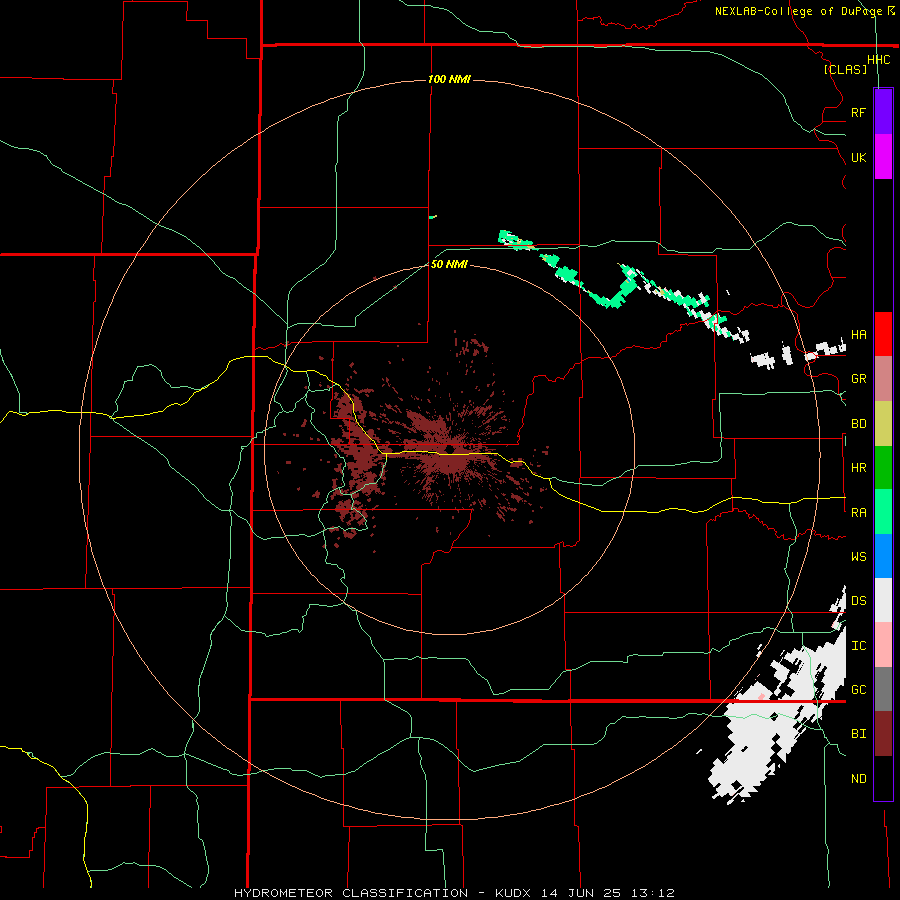Click the ND legend label
Viewport: 900px width, 900px height.
coord(858,779)
